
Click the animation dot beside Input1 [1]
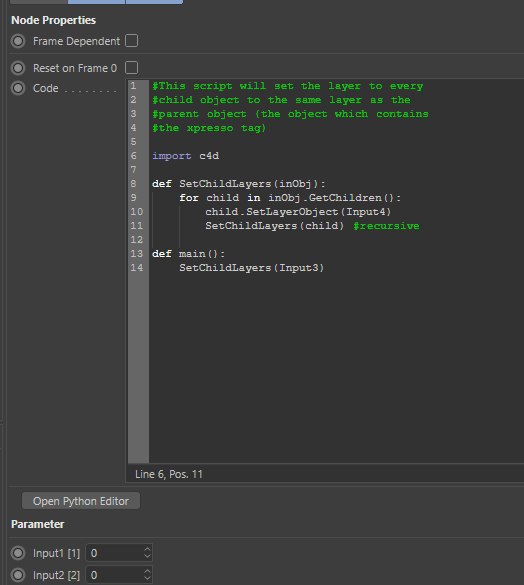pos(18,553)
